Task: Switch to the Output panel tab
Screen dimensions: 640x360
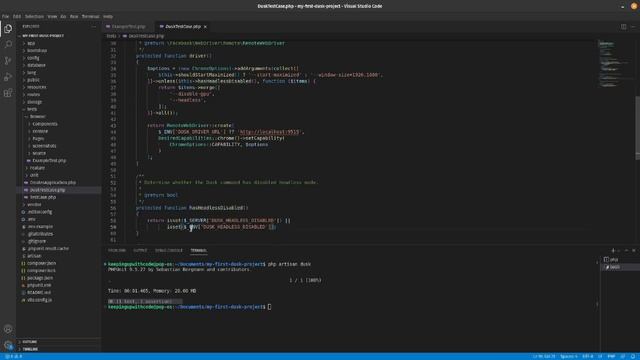Action: pyautogui.click(x=140, y=251)
